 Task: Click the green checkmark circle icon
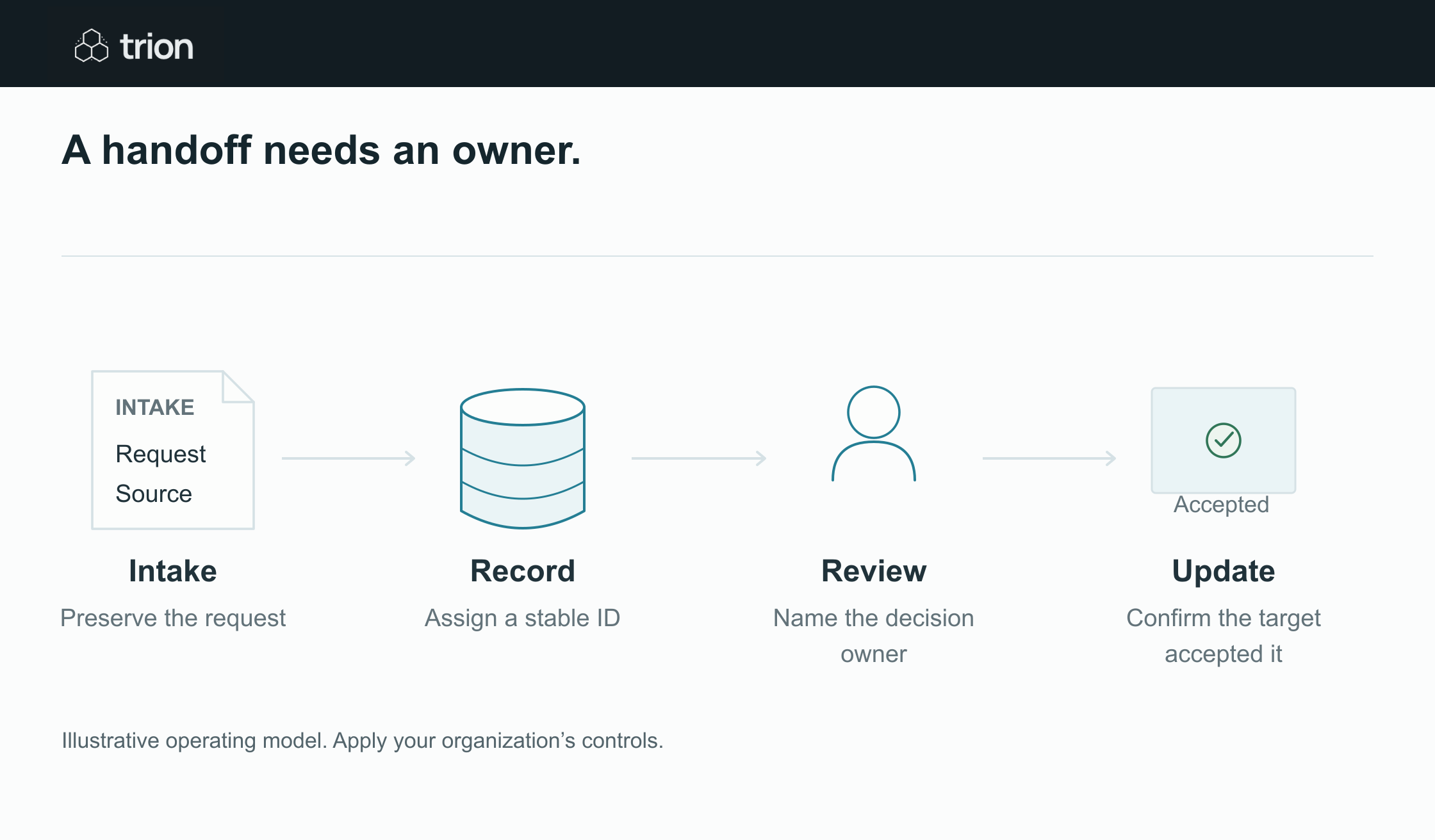point(1224,440)
